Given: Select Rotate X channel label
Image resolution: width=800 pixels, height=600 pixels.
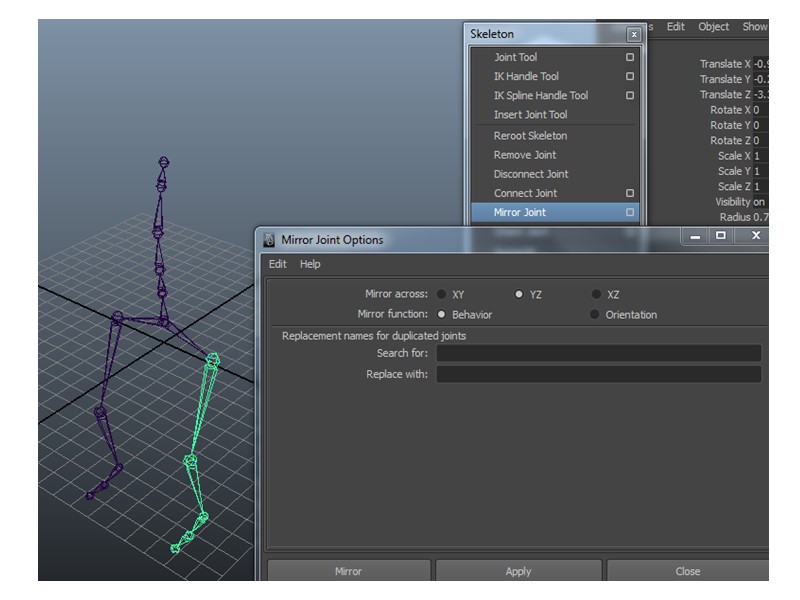Looking at the screenshot, I should [730, 110].
